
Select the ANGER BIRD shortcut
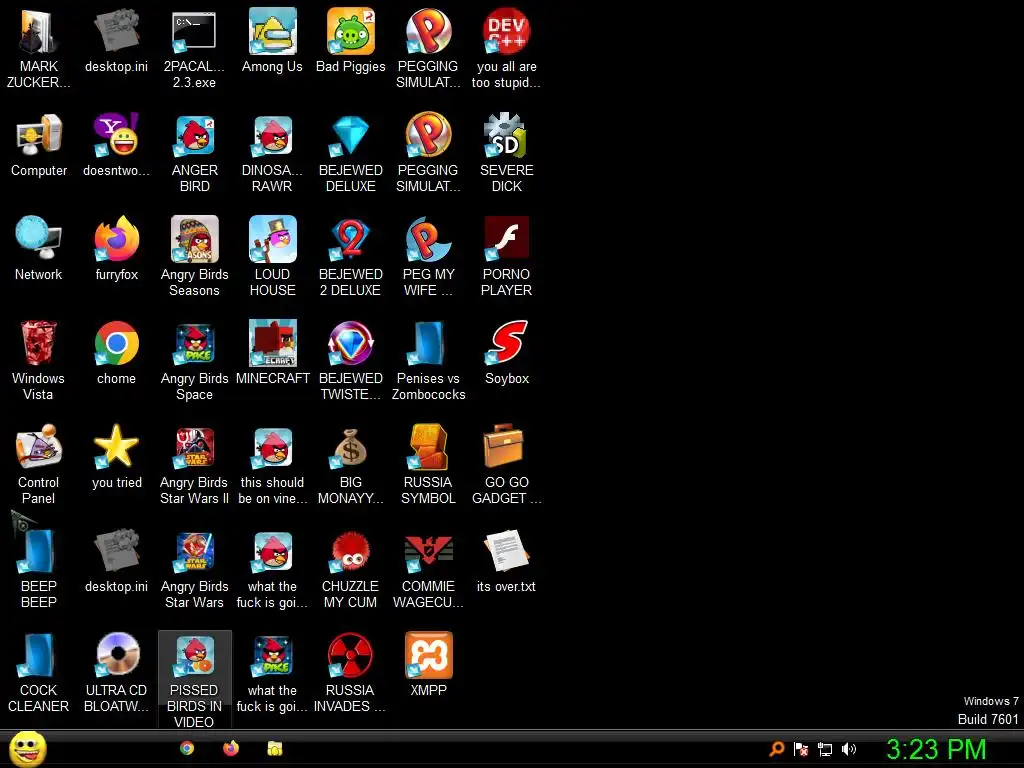pyautogui.click(x=195, y=153)
